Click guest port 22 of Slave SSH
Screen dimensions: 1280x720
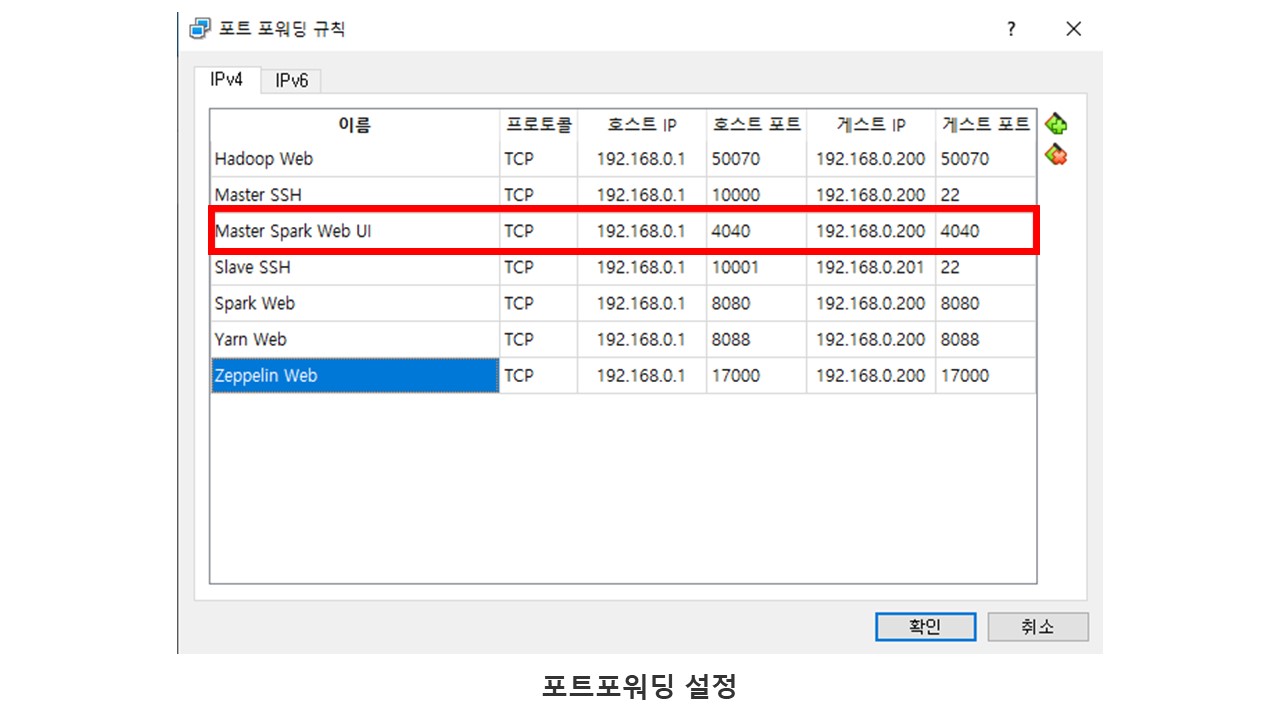coord(986,267)
